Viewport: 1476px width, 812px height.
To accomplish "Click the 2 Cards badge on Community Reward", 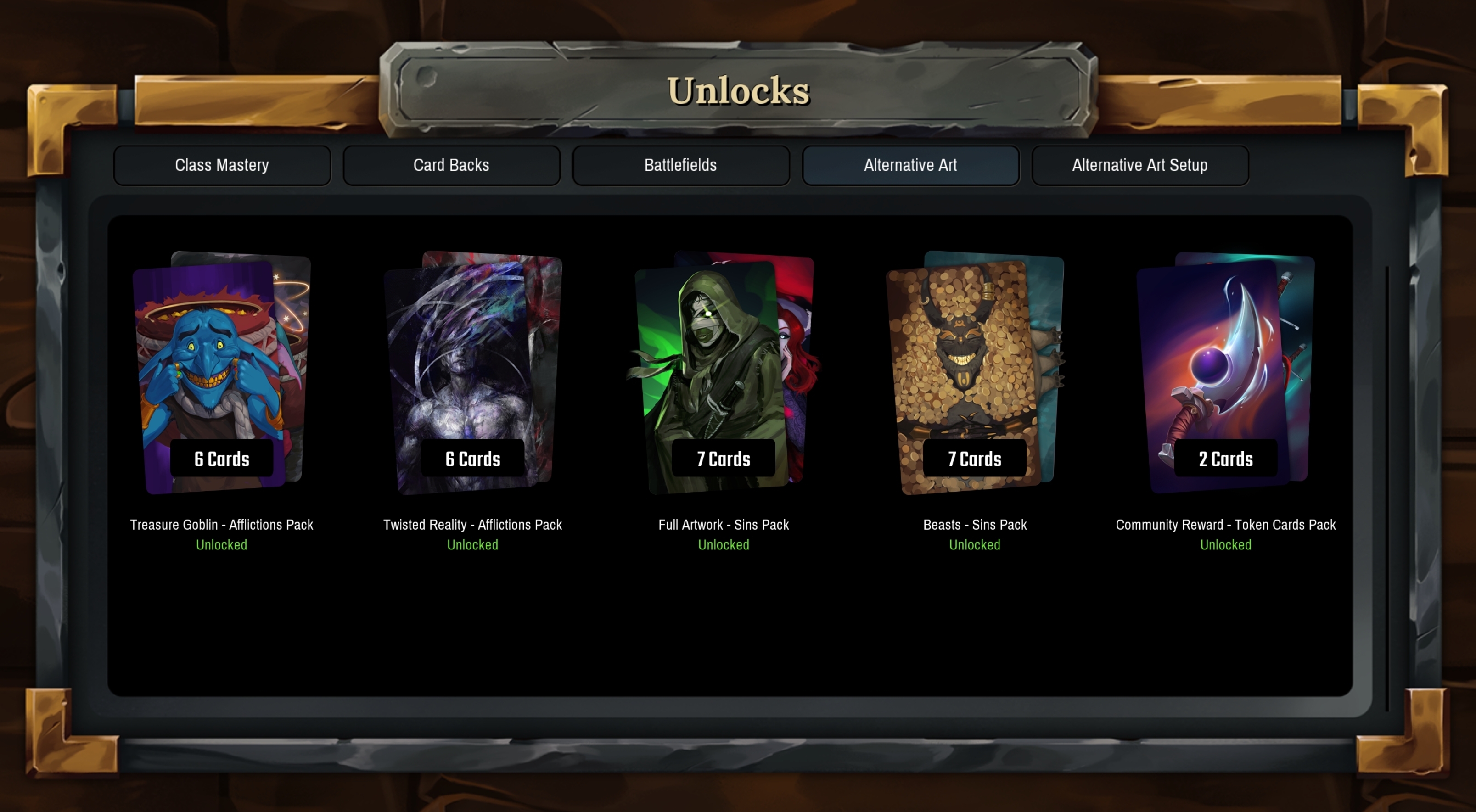I will point(1226,459).
